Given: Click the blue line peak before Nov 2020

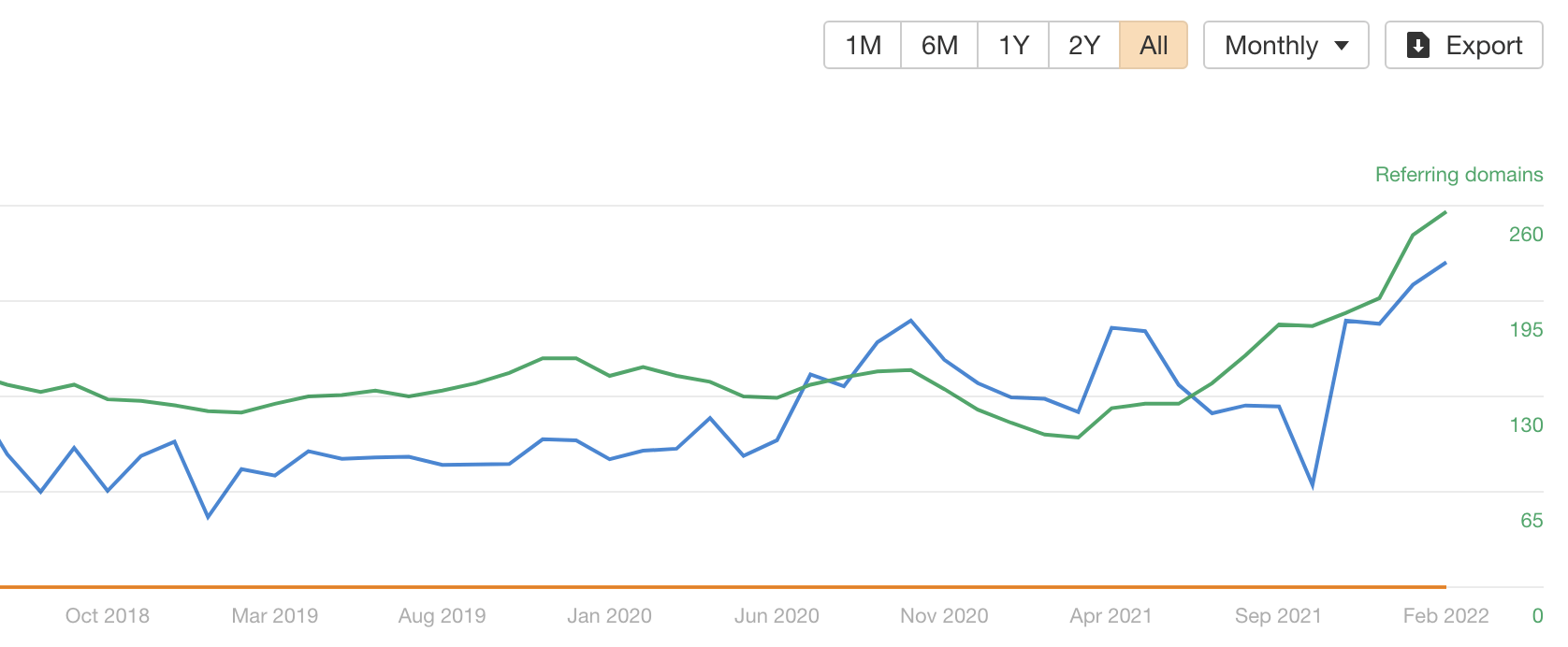Looking at the screenshot, I should click(911, 321).
